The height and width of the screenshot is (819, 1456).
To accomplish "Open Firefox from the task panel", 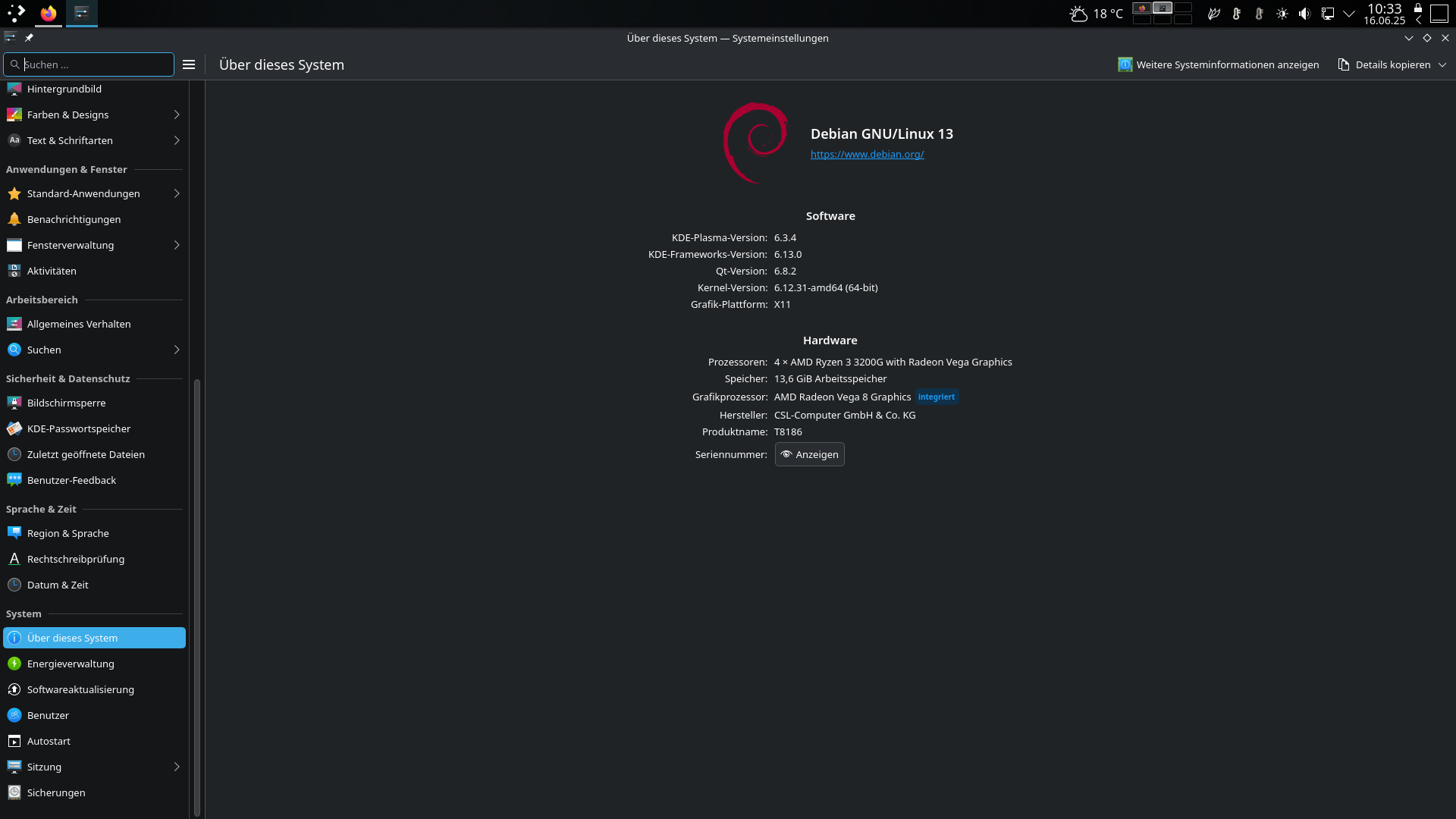I will (x=49, y=13).
